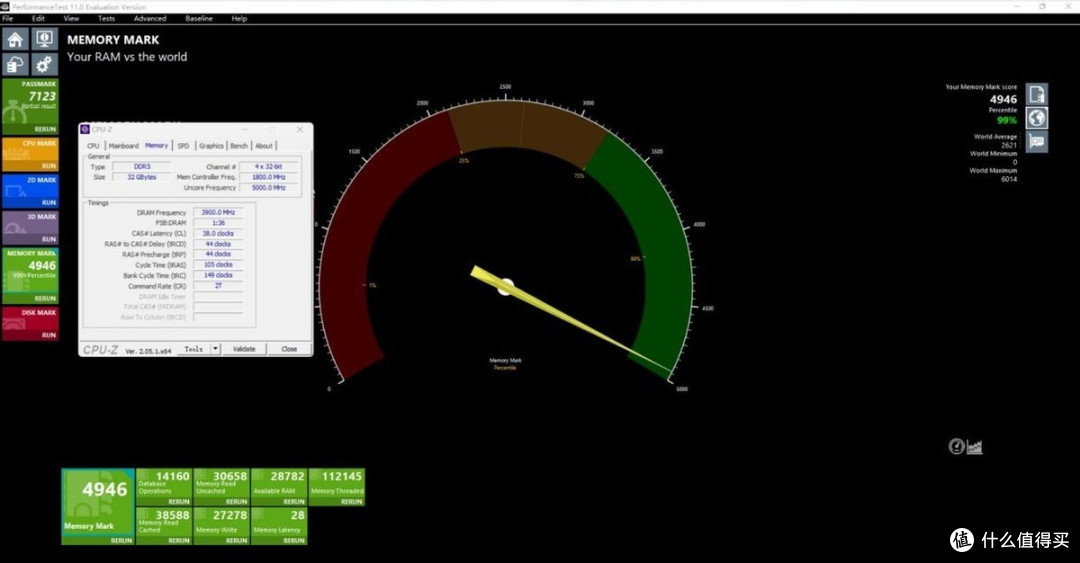This screenshot has width=1080, height=563.
Task: Click the 'Your RAM vs the world' subtitle
Action: (127, 57)
